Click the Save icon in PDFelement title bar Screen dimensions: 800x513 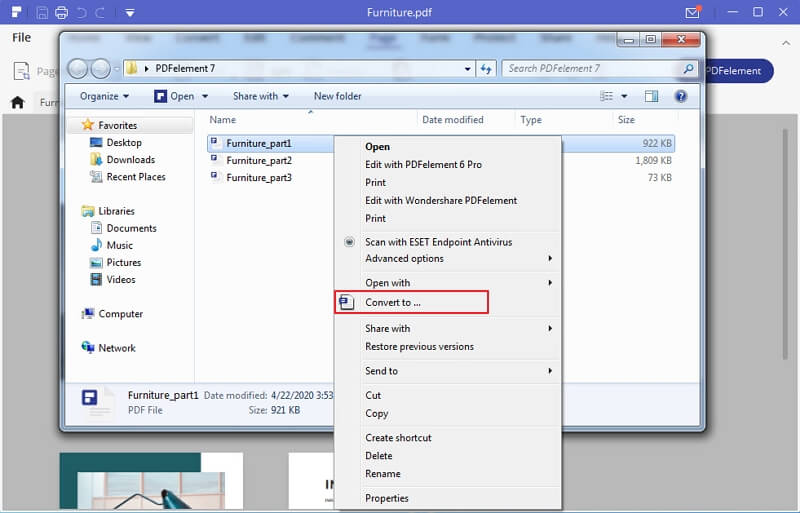pos(42,12)
